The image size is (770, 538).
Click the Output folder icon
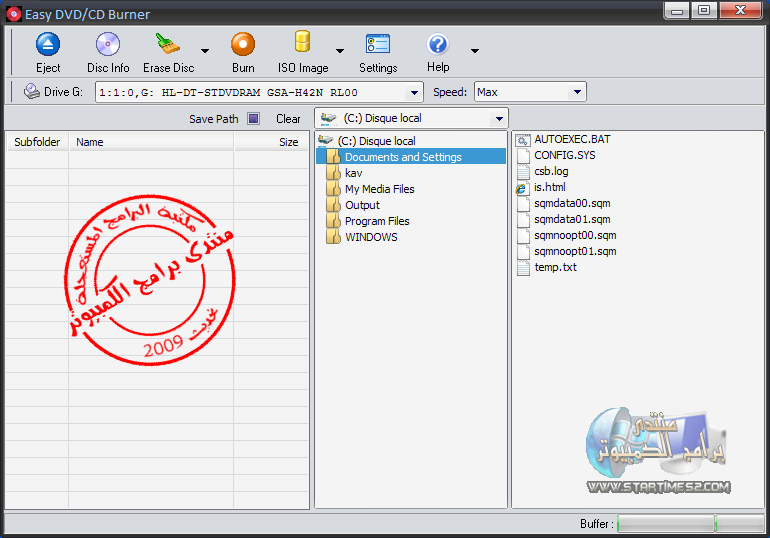(x=333, y=205)
